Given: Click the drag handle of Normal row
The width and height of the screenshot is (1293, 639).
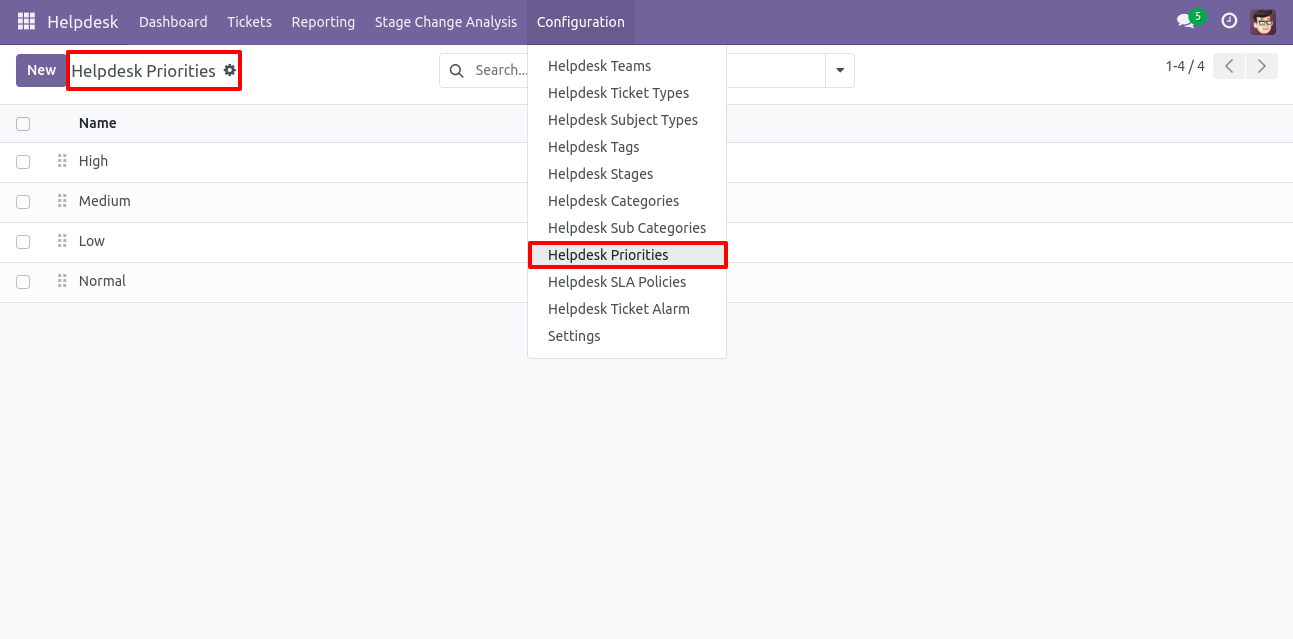Looking at the screenshot, I should [x=62, y=281].
